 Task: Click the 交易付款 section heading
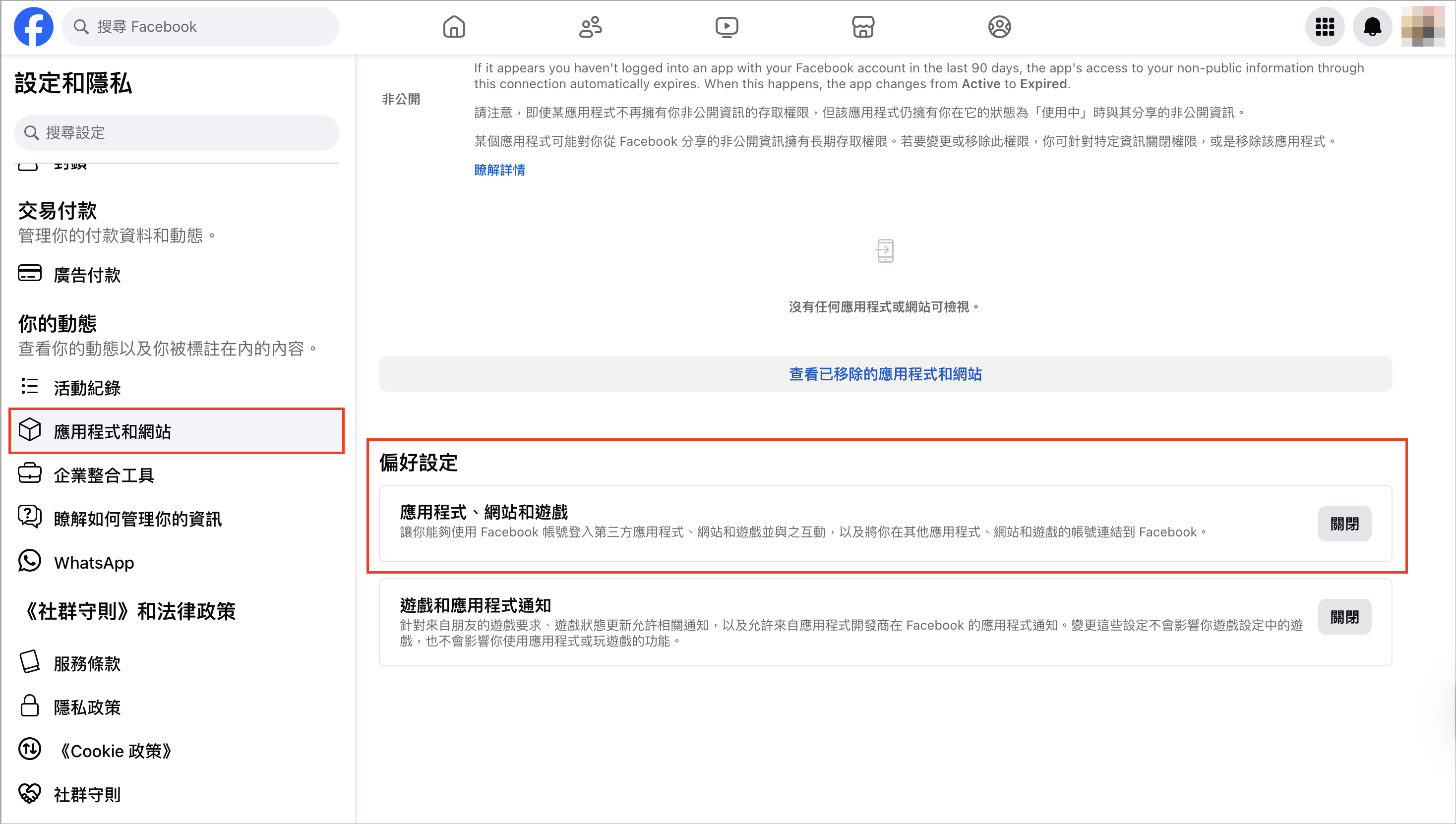pyautogui.click(x=57, y=211)
